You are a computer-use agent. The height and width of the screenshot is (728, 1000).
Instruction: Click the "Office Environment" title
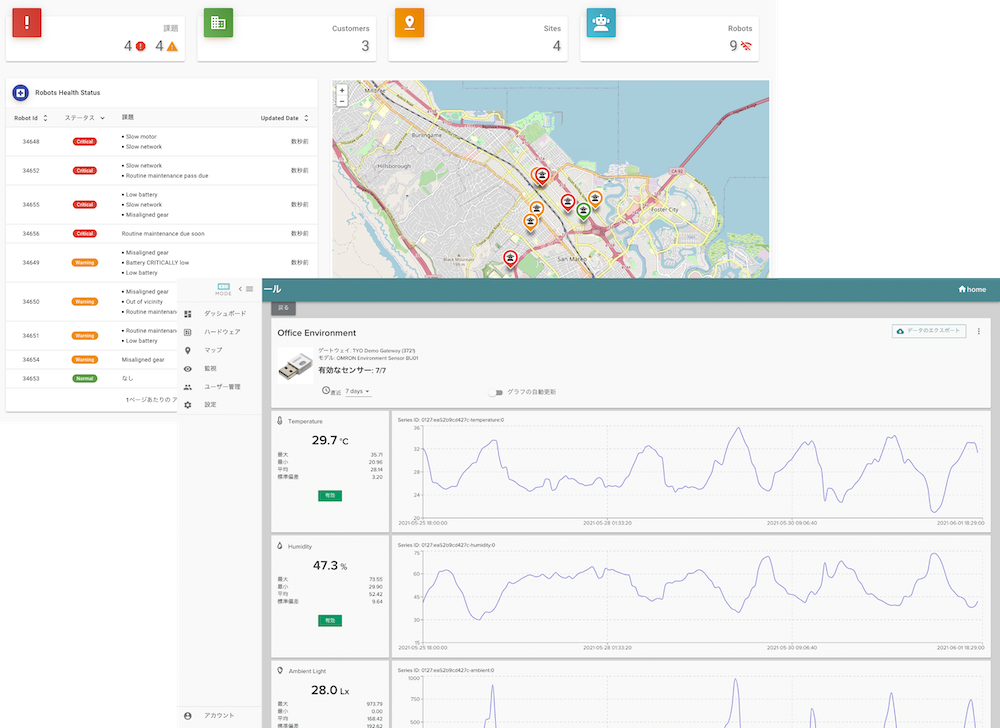click(x=316, y=333)
